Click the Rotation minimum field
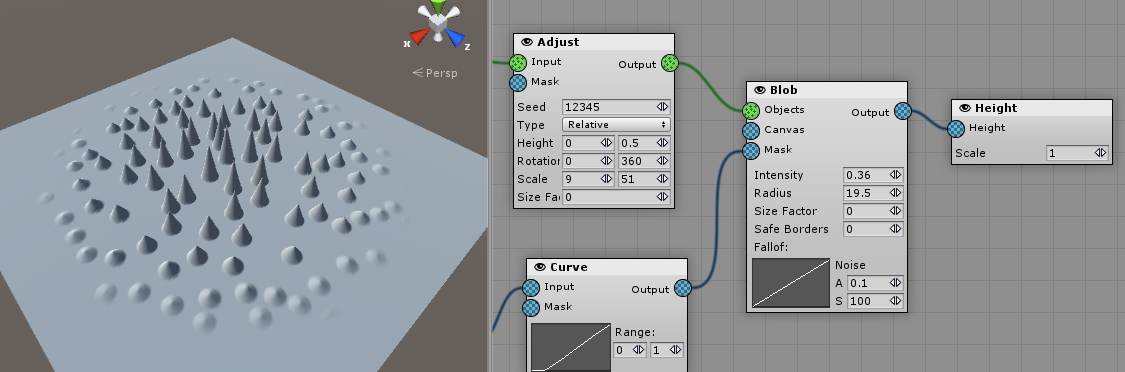This screenshot has height=372, width=1125. [x=588, y=161]
